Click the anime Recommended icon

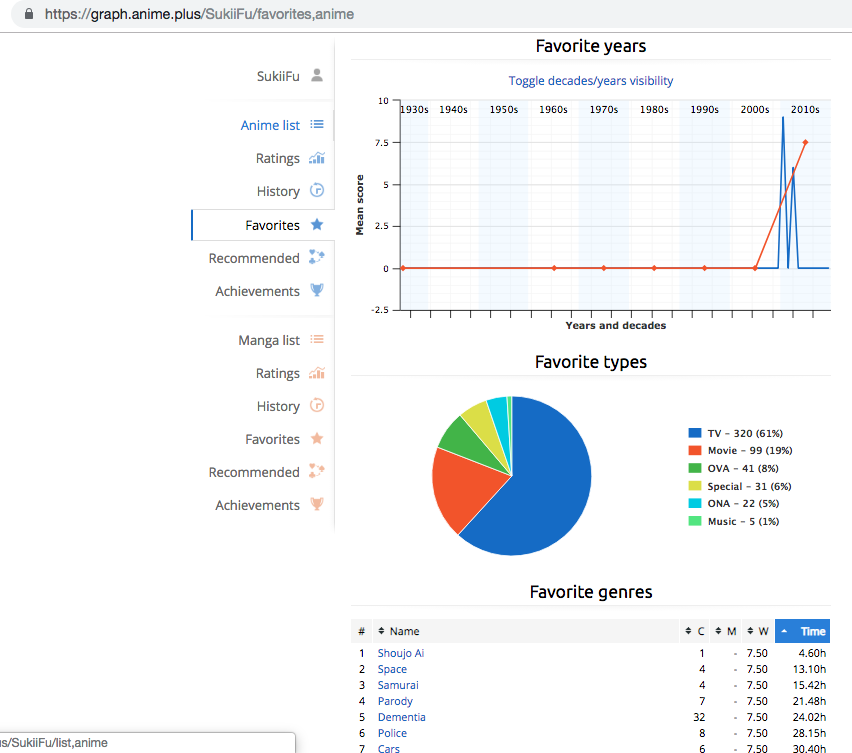pyautogui.click(x=317, y=258)
